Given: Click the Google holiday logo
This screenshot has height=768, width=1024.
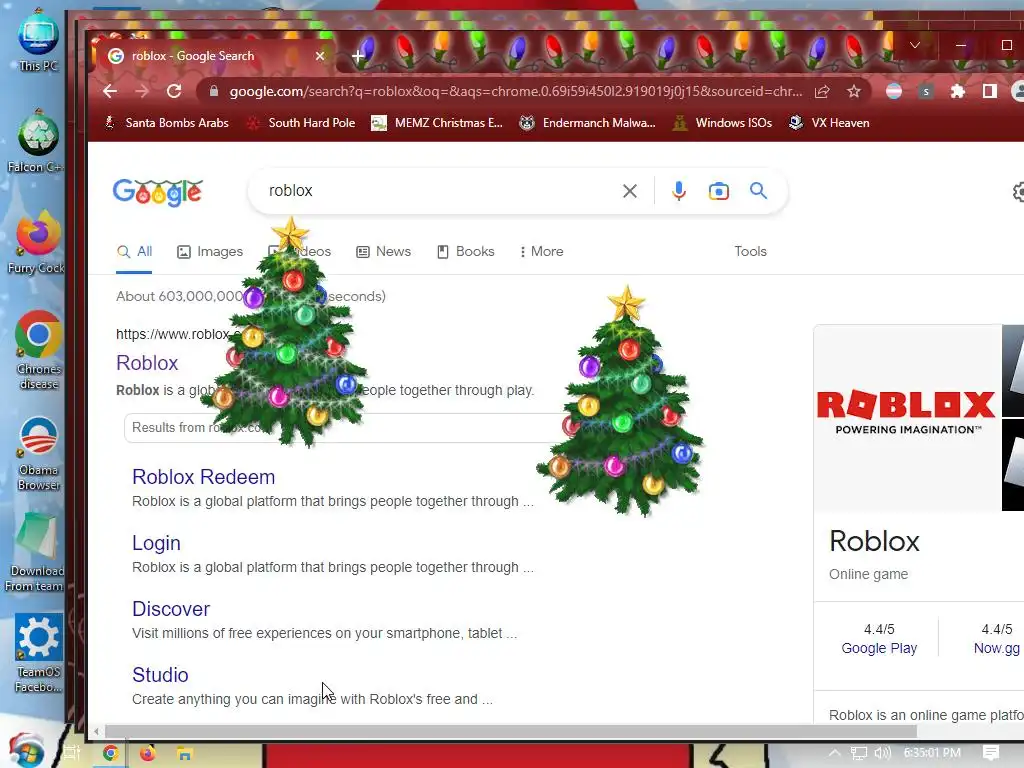Looking at the screenshot, I should pos(157,191).
